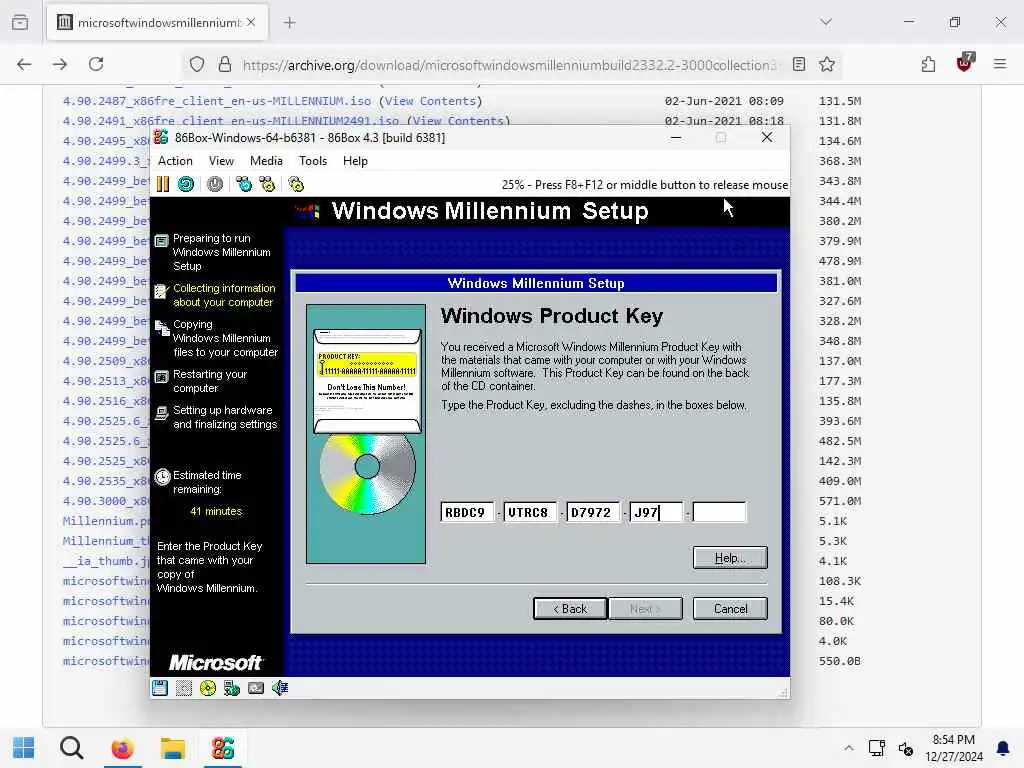The image size is (1024, 768).
Task: Open the Firefox hamburger menu
Action: pyautogui.click(x=1000, y=64)
